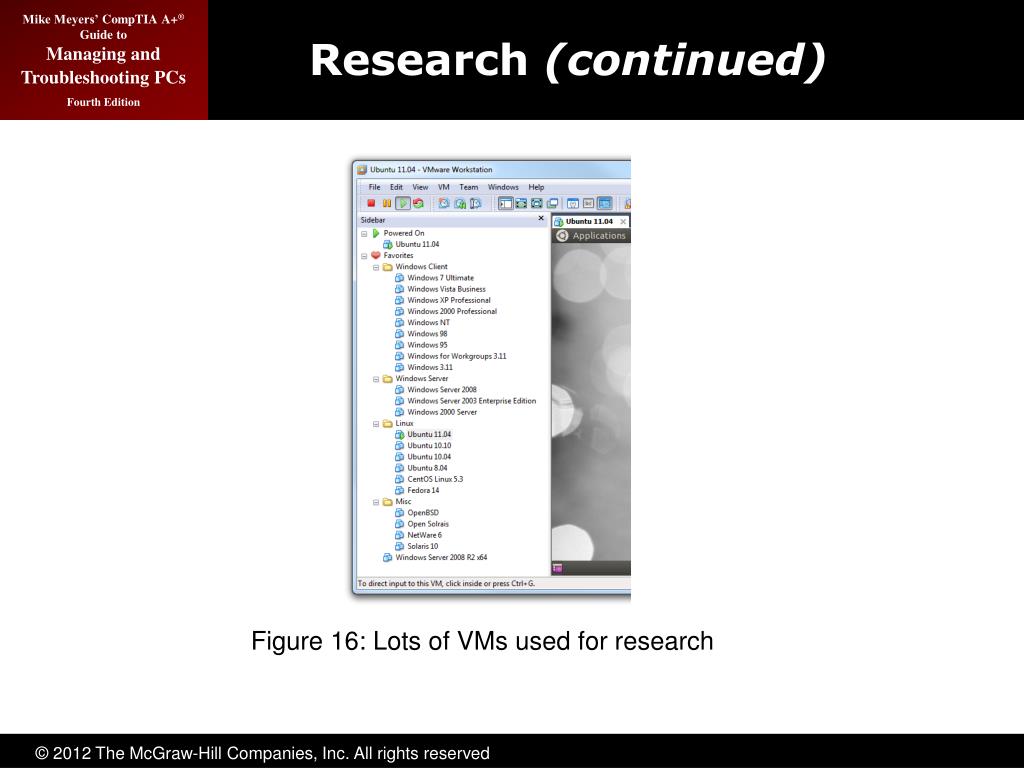Select the Windows 95 VM
Screen dimensions: 1024x768
(x=427, y=345)
